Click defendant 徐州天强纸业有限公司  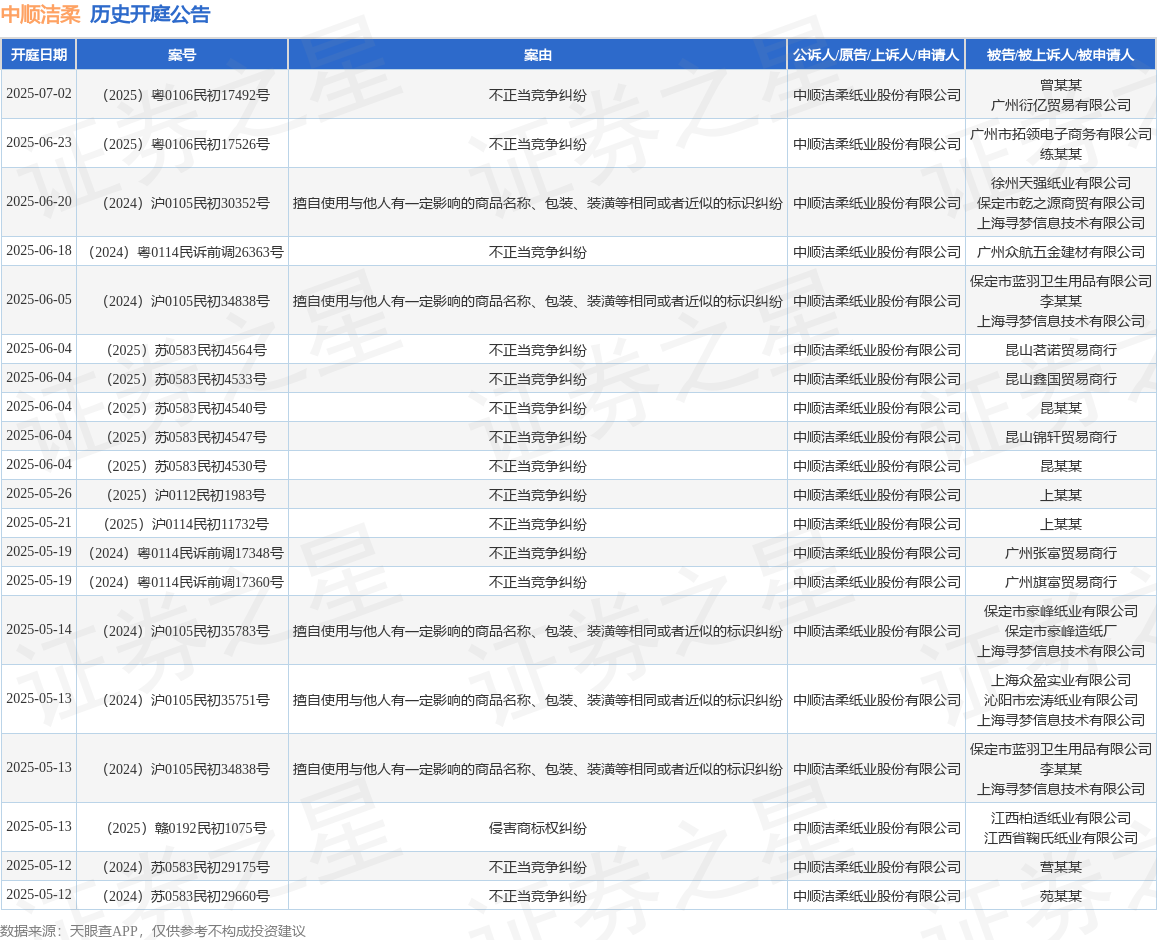coord(1060,182)
